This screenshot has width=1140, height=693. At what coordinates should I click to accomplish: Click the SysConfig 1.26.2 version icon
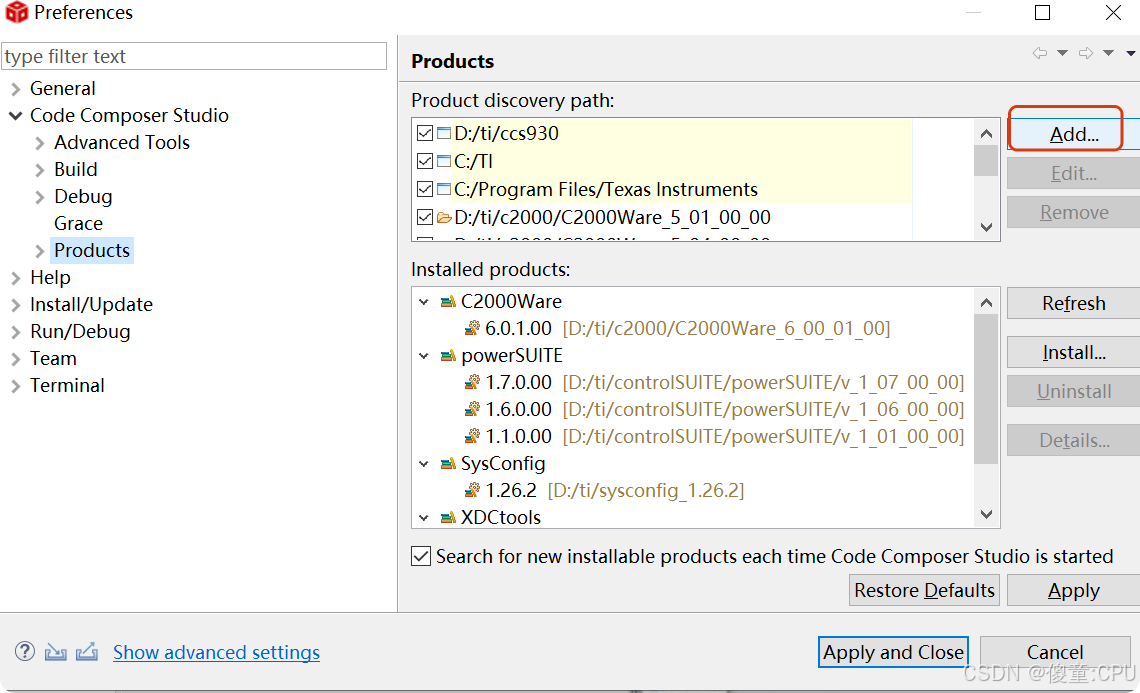point(473,491)
